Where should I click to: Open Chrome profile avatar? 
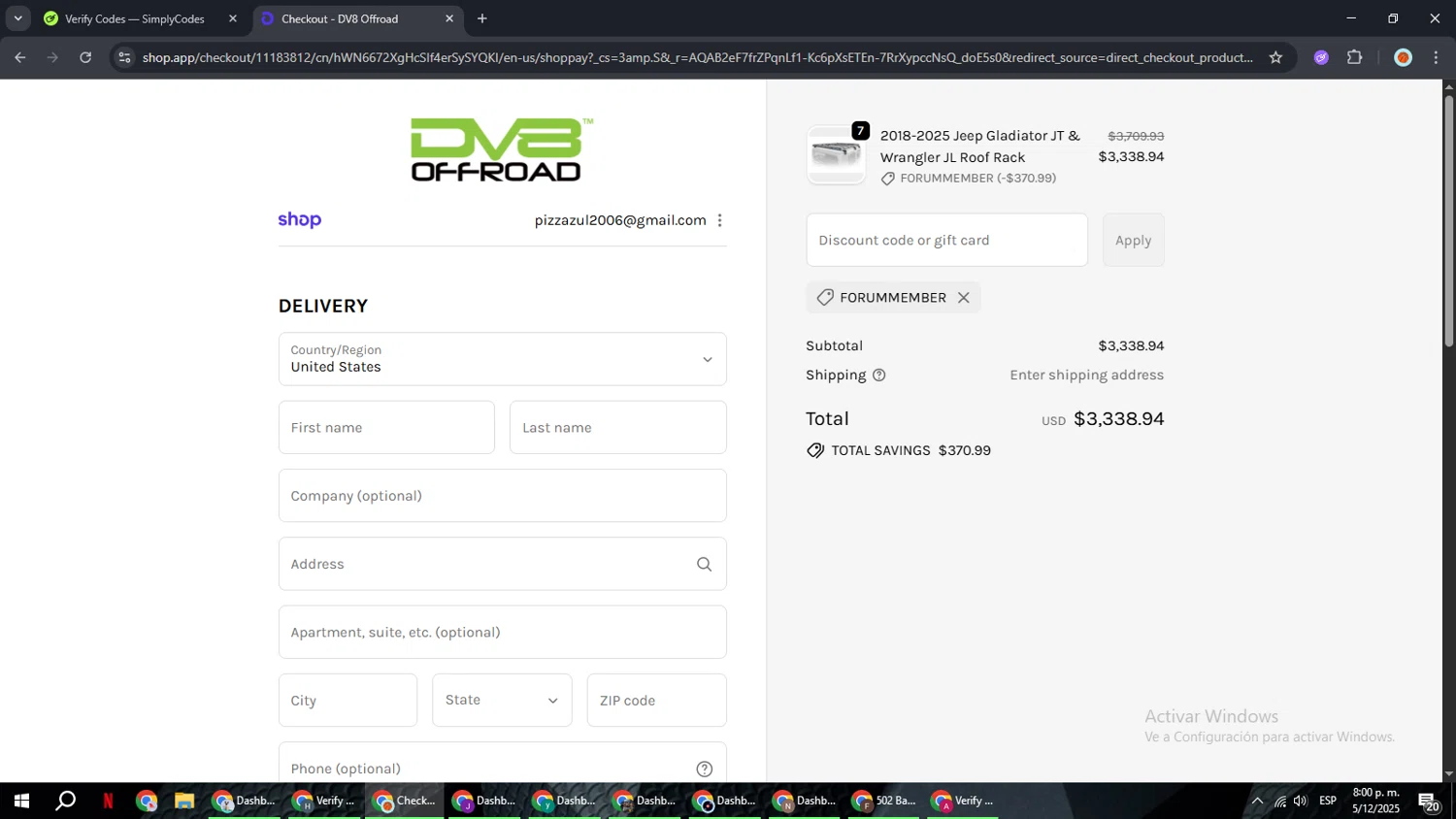pos(1402,57)
